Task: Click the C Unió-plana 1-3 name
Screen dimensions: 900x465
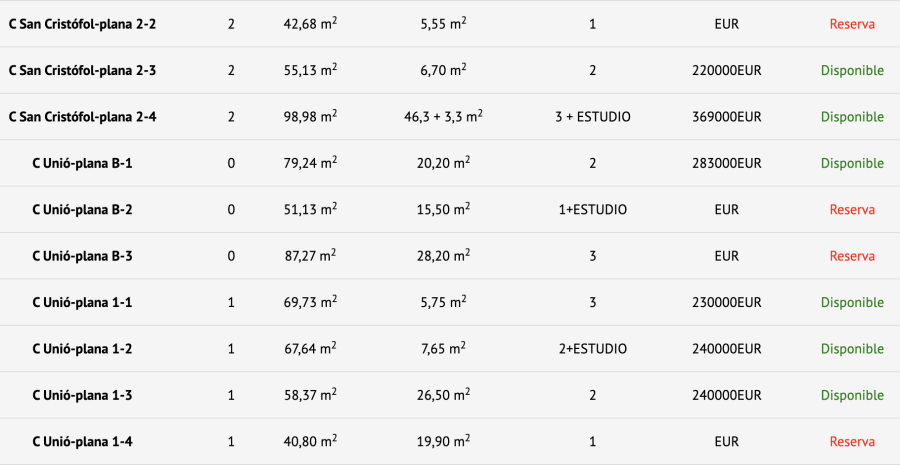Action: pos(82,395)
